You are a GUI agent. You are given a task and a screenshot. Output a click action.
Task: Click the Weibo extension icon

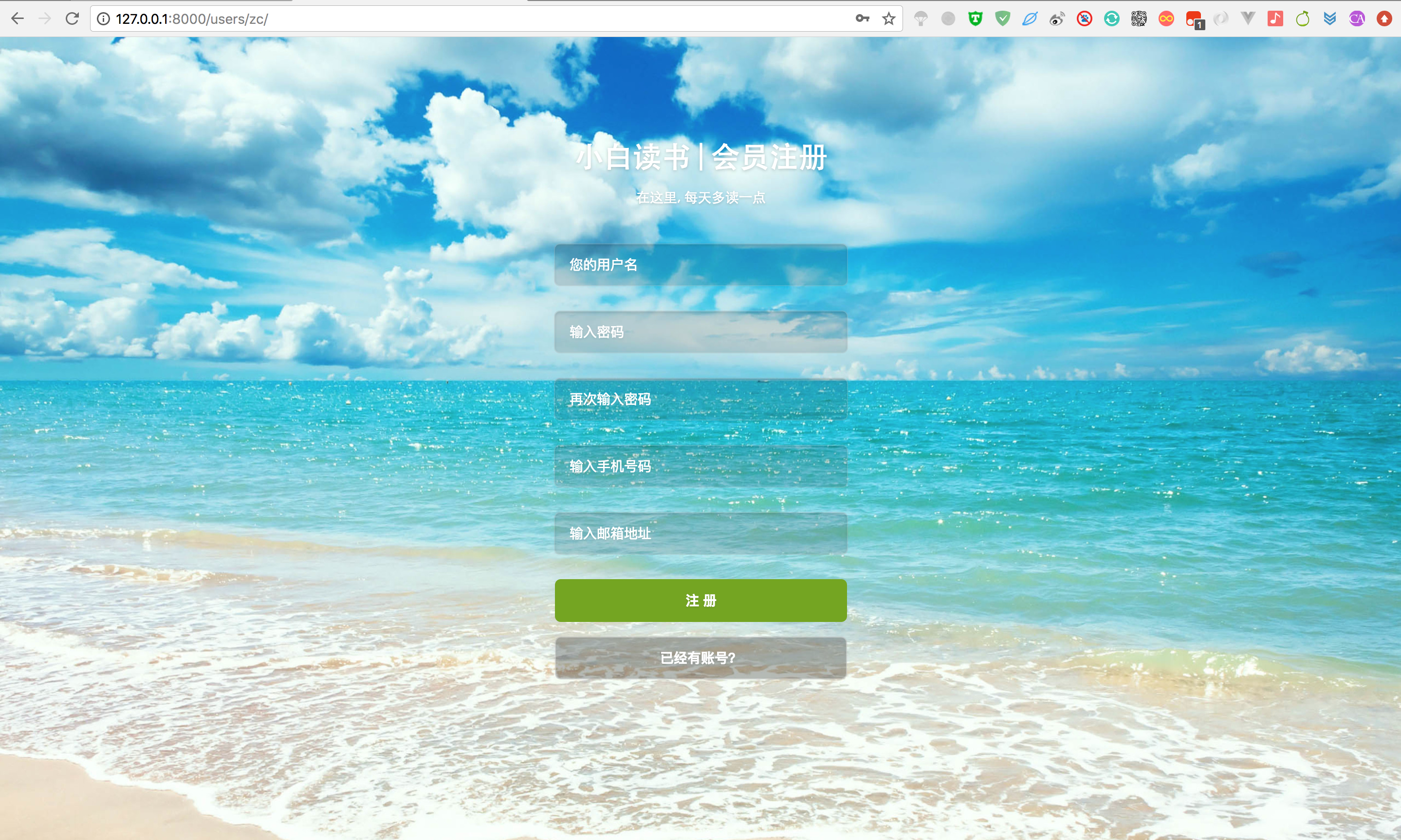[x=1057, y=19]
